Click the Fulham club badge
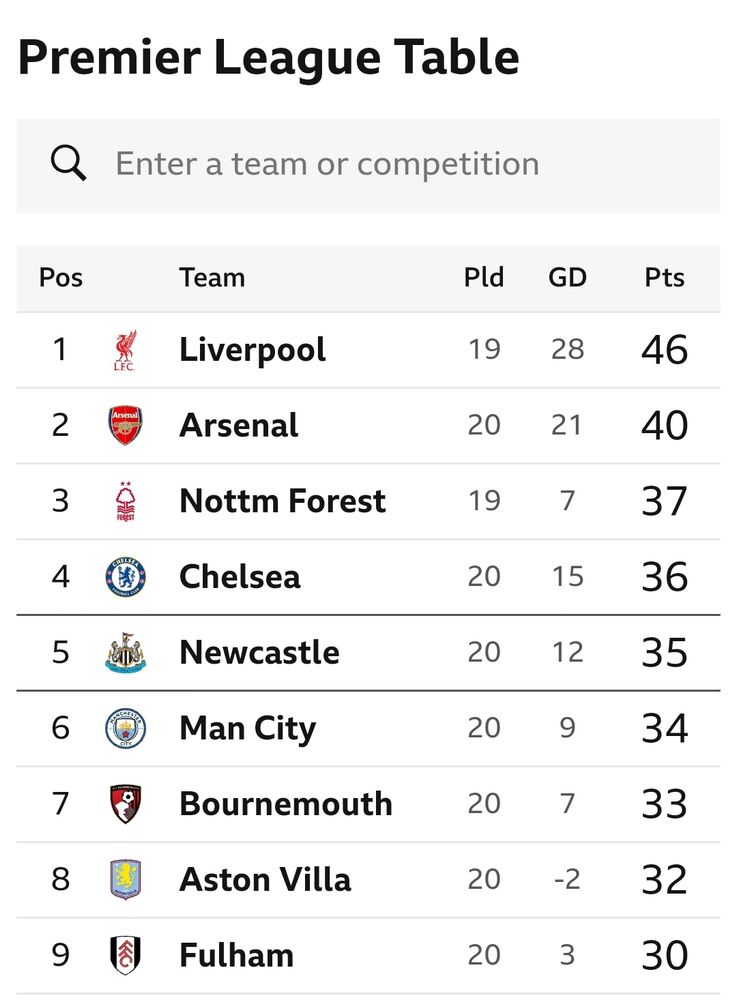Viewport: 737px width, 1000px height. (x=126, y=955)
